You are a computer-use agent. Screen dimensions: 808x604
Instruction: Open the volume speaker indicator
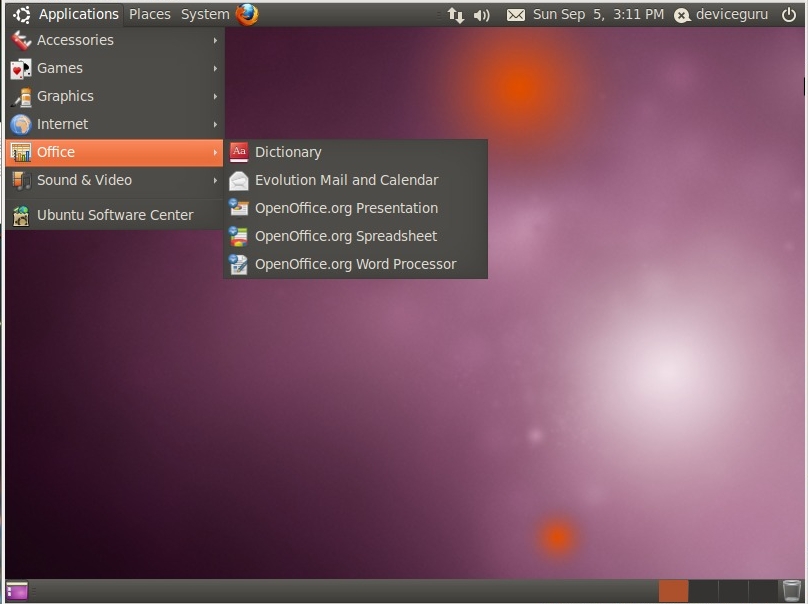pyautogui.click(x=481, y=15)
